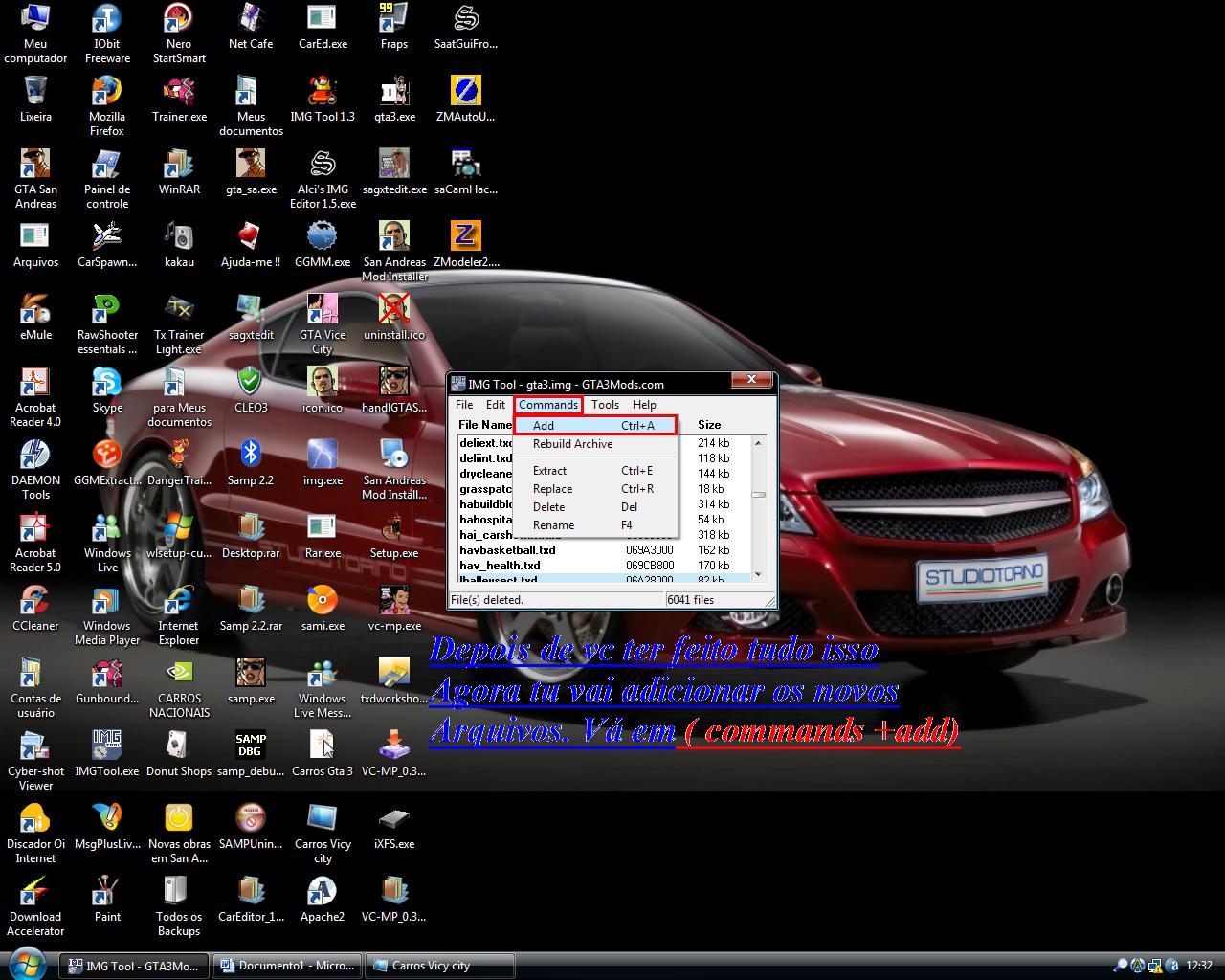Choose Replace from the Commands menu
1225x980 pixels.
595,489
